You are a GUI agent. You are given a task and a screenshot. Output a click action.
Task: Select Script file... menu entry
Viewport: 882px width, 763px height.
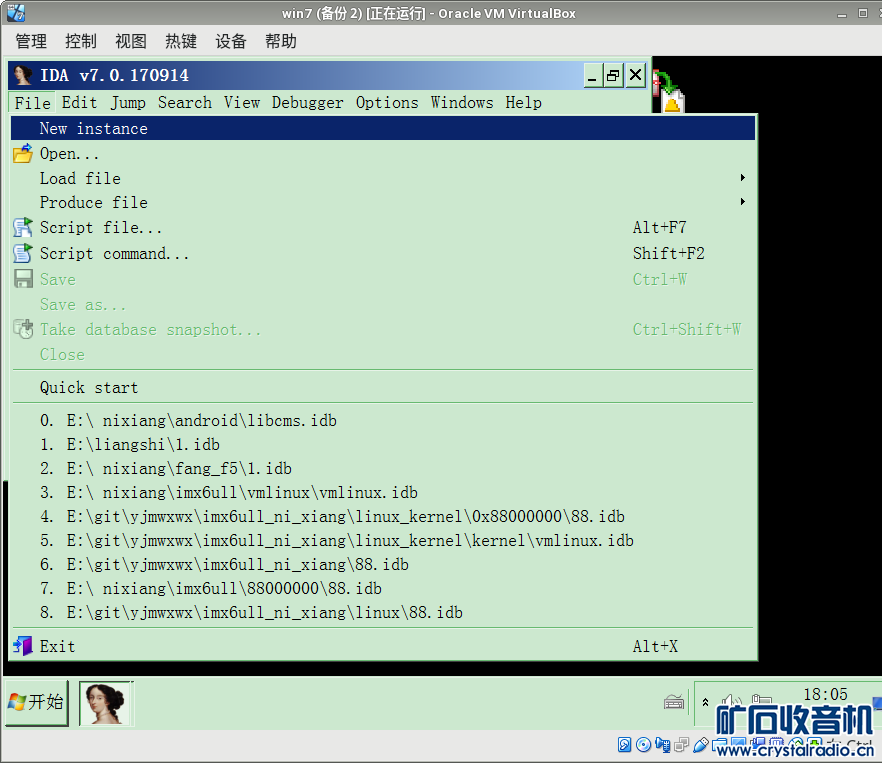(382, 227)
